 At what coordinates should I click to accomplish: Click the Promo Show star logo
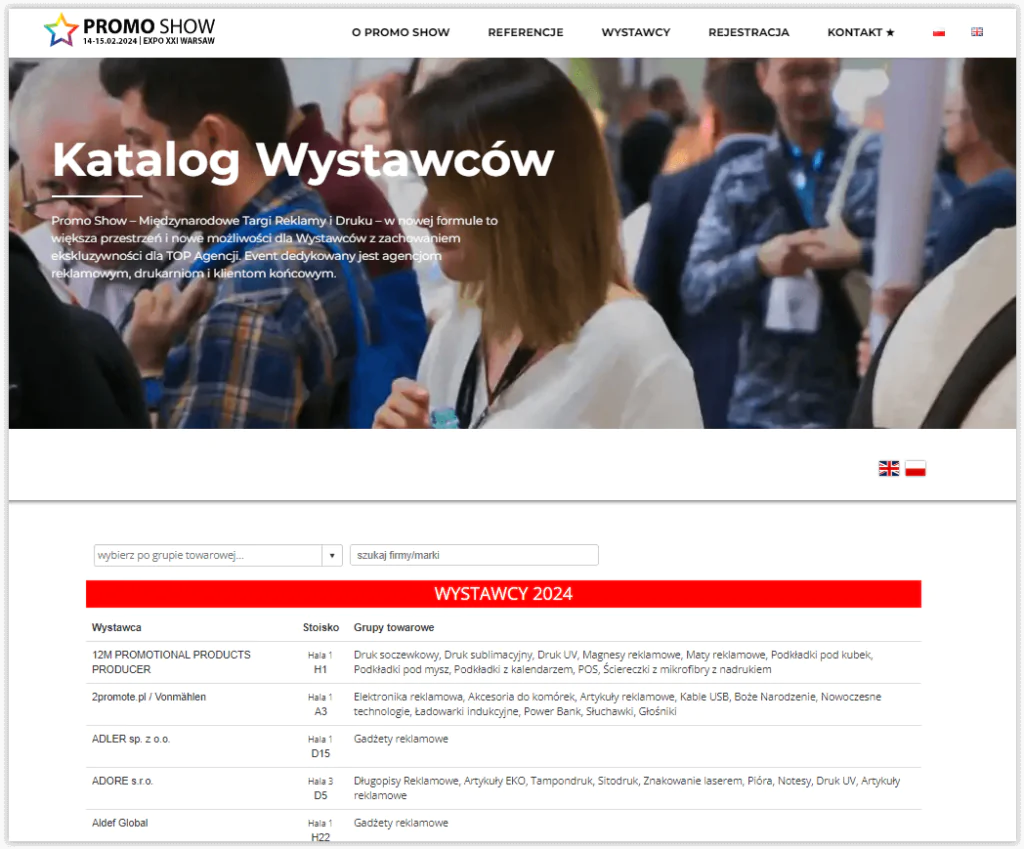click(129, 30)
